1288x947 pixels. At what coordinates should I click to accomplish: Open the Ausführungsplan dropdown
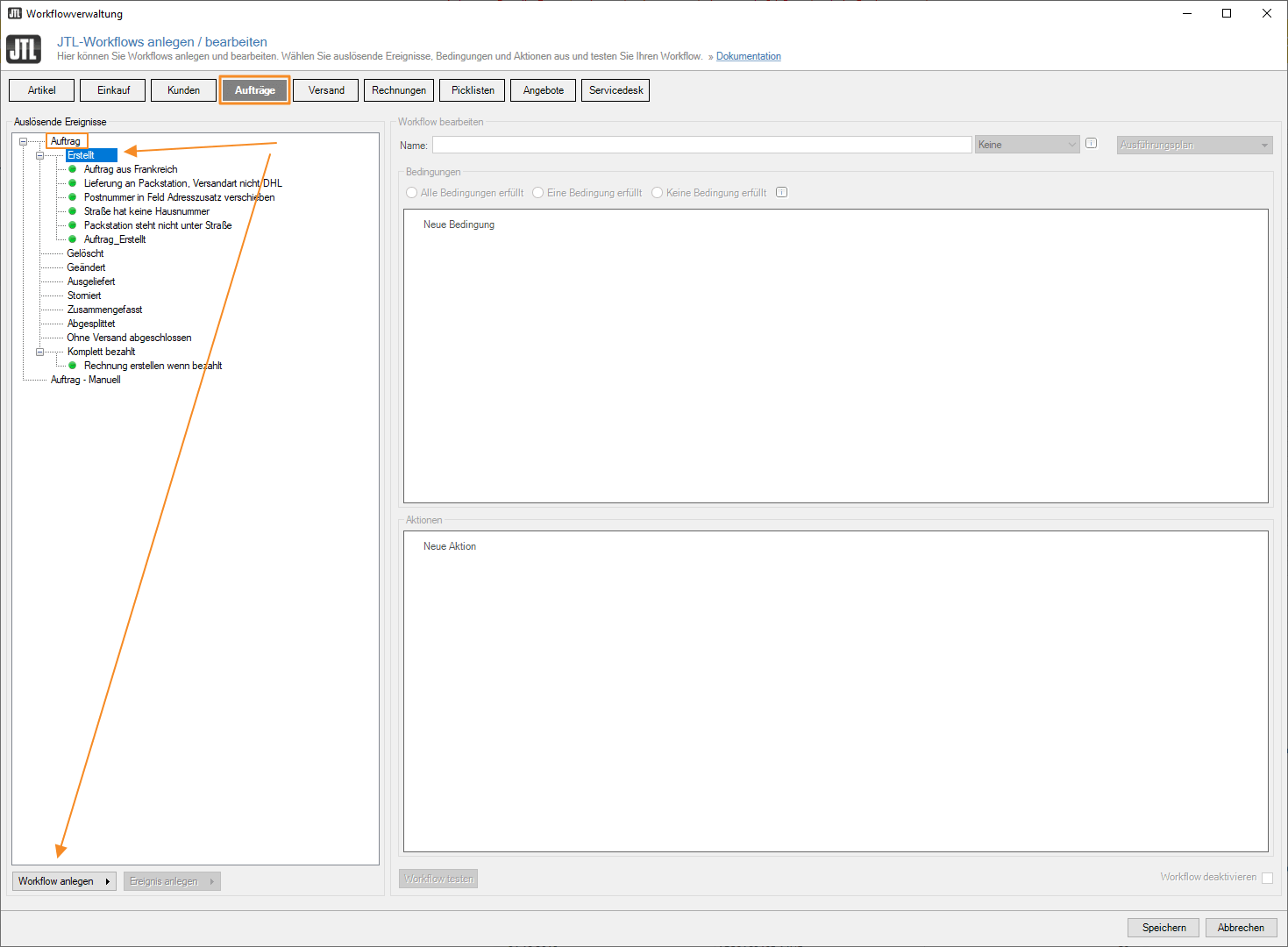pyautogui.click(x=1194, y=145)
